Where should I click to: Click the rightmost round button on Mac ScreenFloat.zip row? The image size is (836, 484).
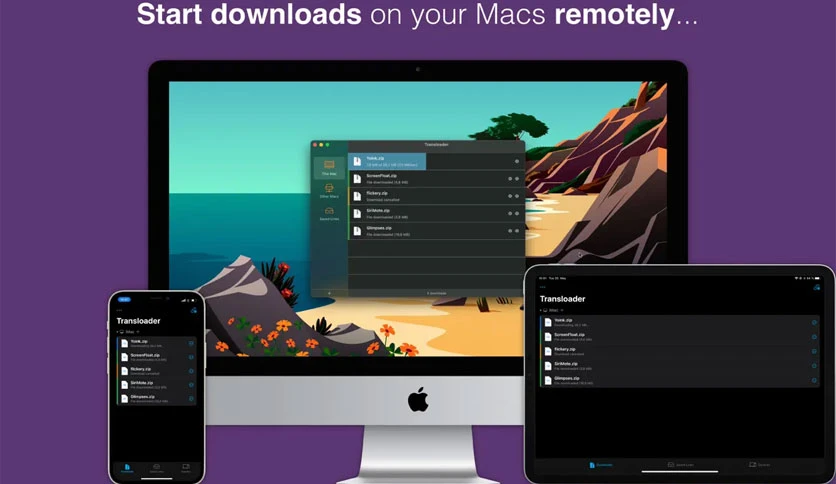pyautogui.click(x=517, y=179)
